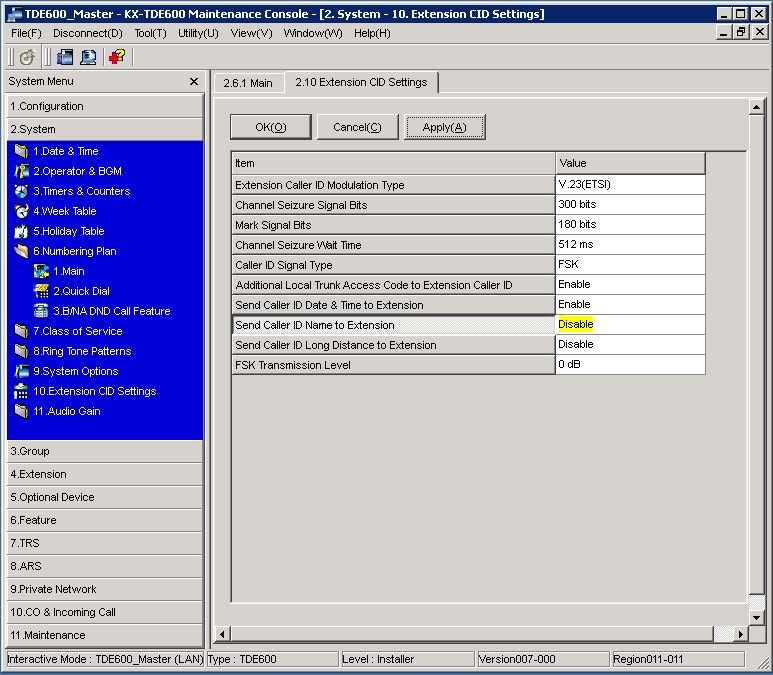The width and height of the screenshot is (773, 675).
Task: Open the B/NA DND Call Feature icon
Action: 41,311
